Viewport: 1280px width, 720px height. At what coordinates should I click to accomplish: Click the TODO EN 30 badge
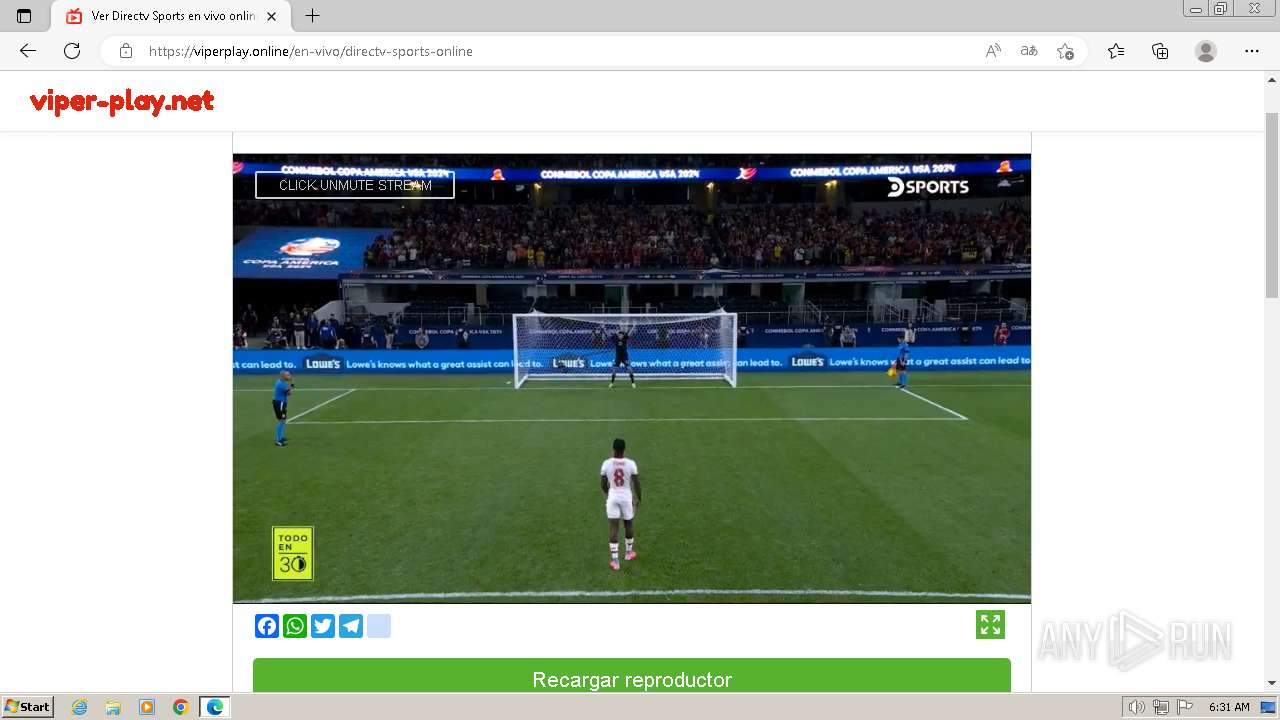coord(293,553)
